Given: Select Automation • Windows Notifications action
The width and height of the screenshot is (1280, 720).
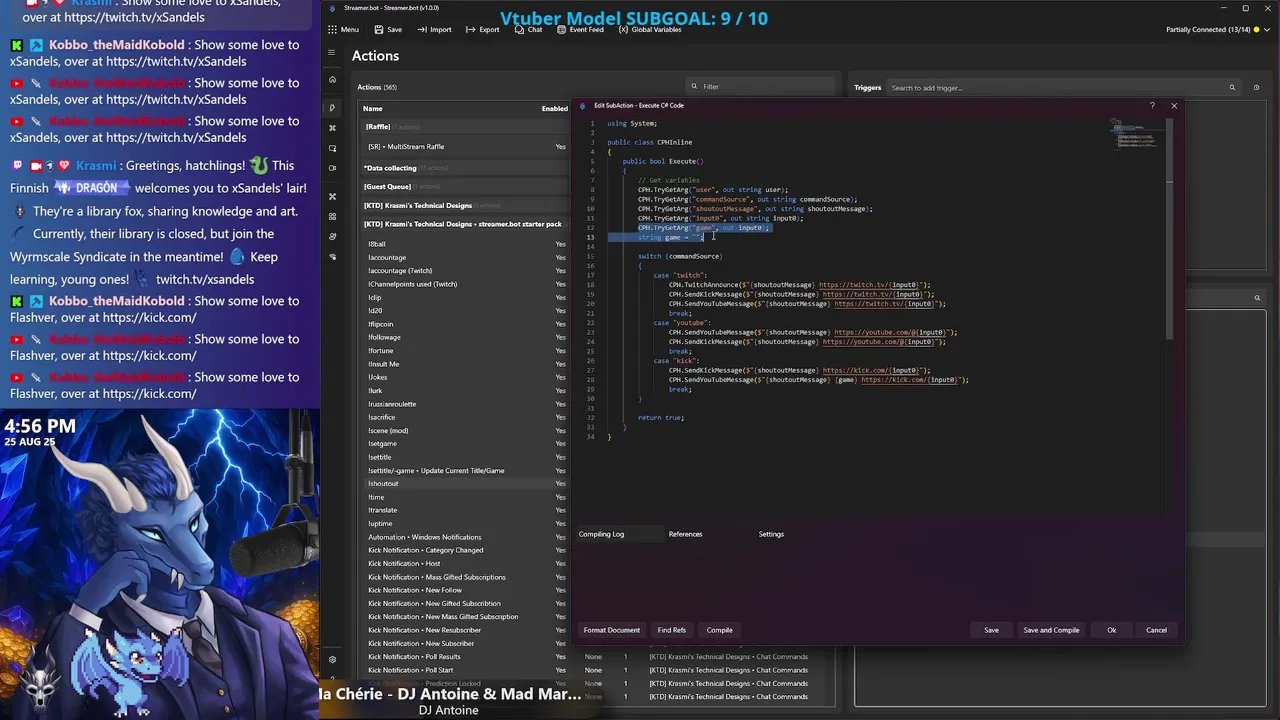Looking at the screenshot, I should tap(465, 537).
